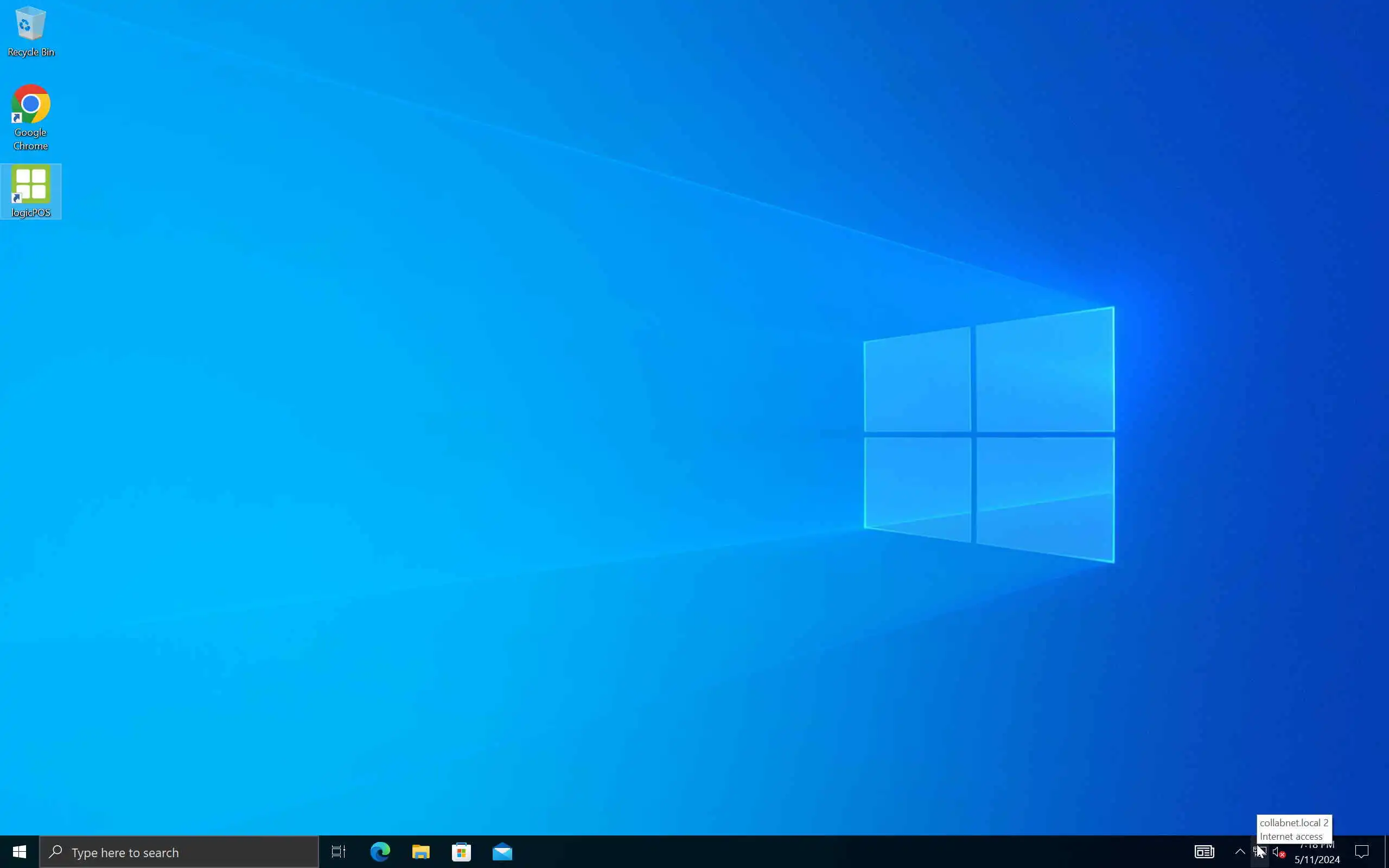Screen dimensions: 1389x868
Task: Select the Recycle Bin desktop icon
Action: 30,24
